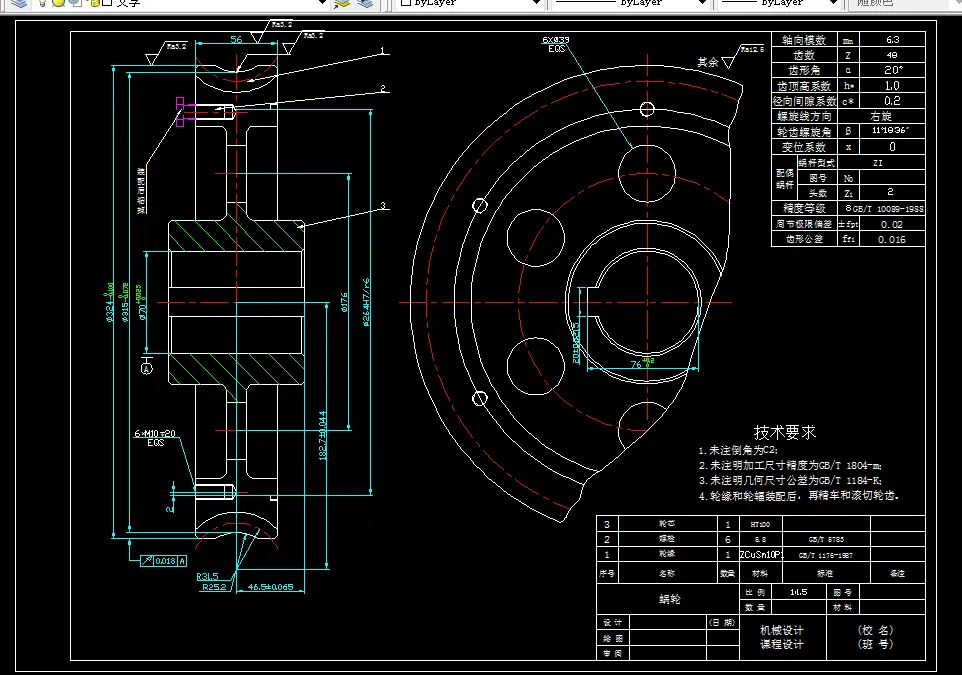
Task: Click the Layer Previous icon
Action: coord(364,3)
